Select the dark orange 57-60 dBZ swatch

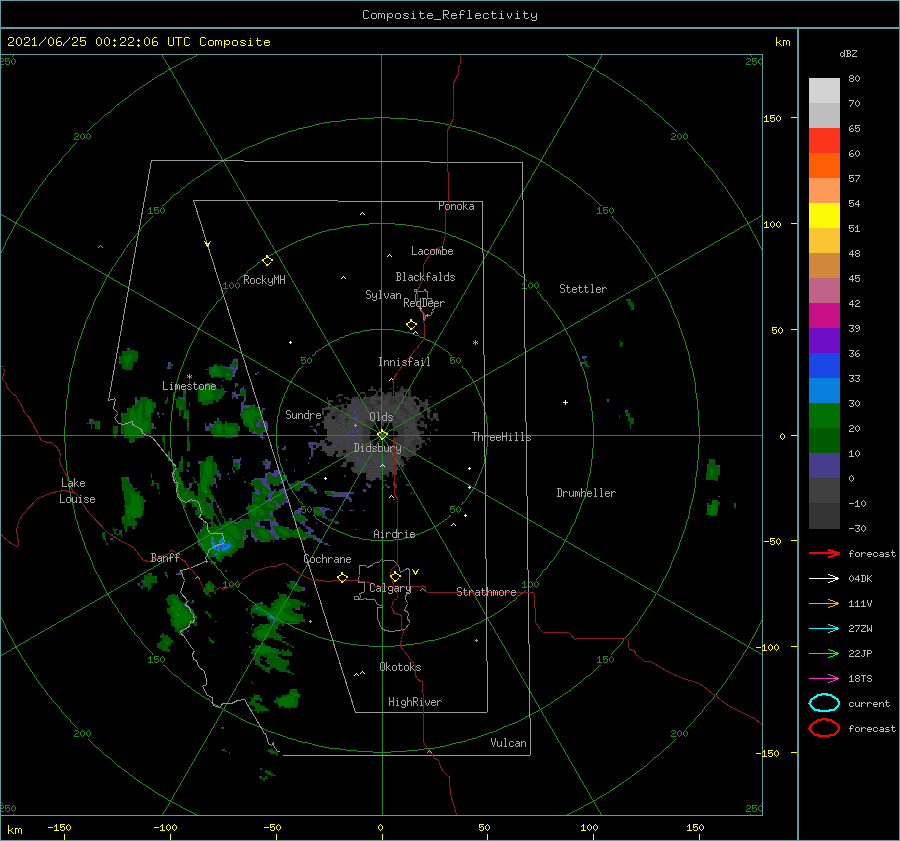pyautogui.click(x=824, y=166)
